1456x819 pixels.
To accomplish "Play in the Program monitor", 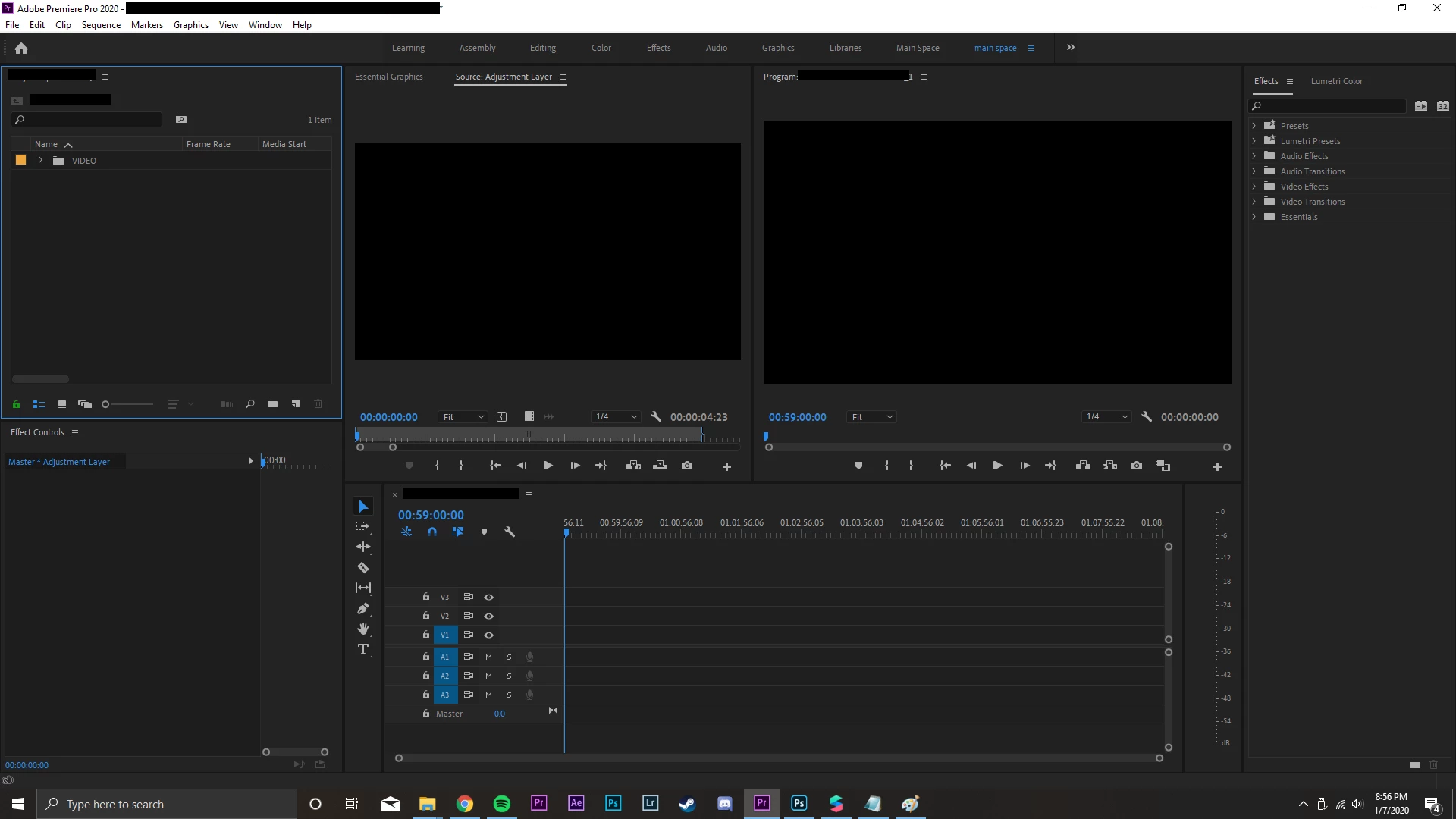I will click(x=997, y=466).
